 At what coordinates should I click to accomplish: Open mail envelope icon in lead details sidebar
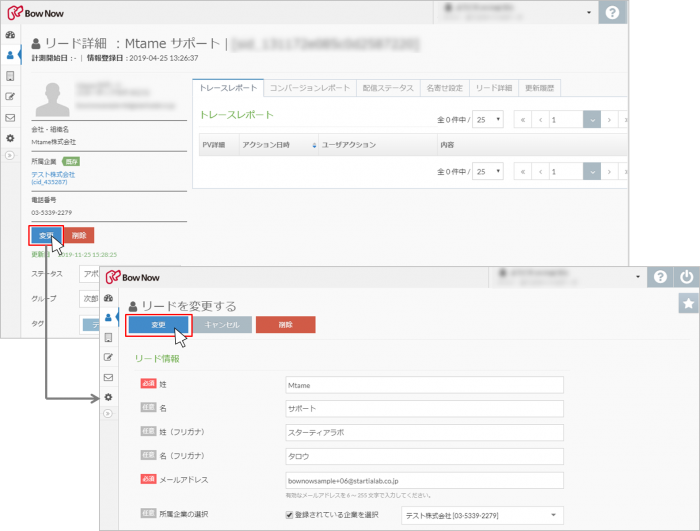[10, 117]
